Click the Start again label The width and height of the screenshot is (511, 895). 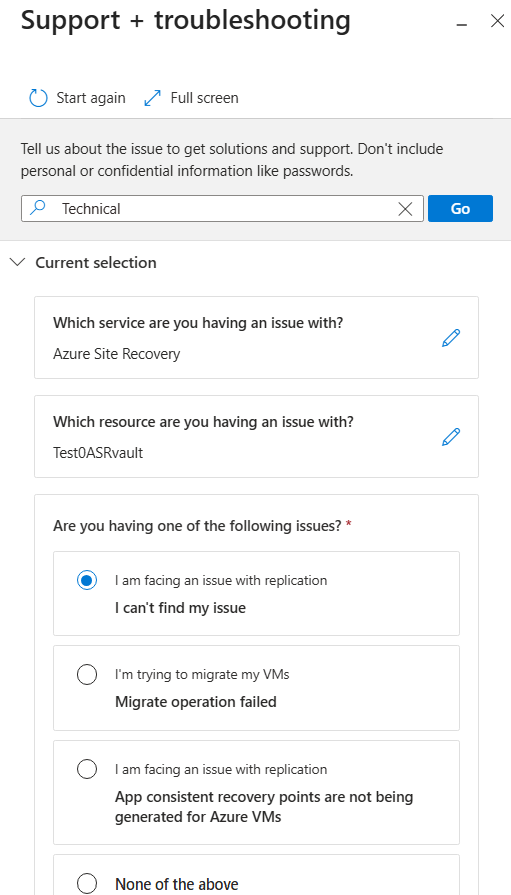click(x=91, y=98)
